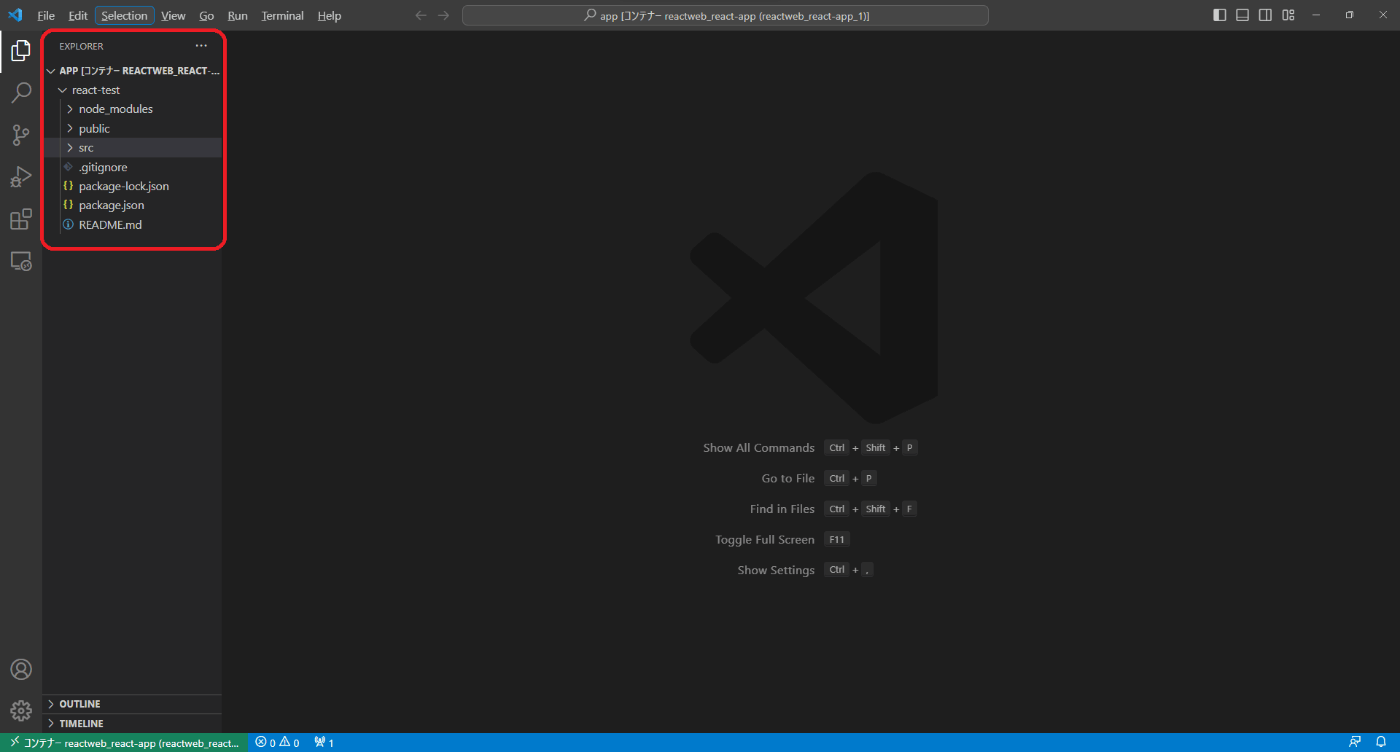The height and width of the screenshot is (752, 1400).
Task: Toggle the Panel layout icon
Action: tap(1242, 15)
